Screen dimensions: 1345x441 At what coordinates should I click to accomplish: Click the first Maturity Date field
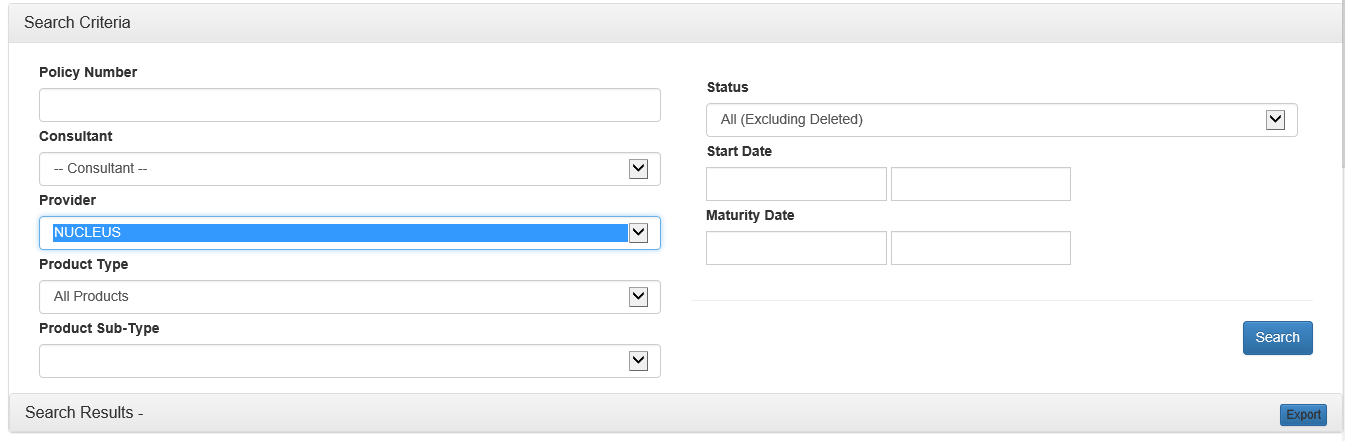click(x=796, y=248)
